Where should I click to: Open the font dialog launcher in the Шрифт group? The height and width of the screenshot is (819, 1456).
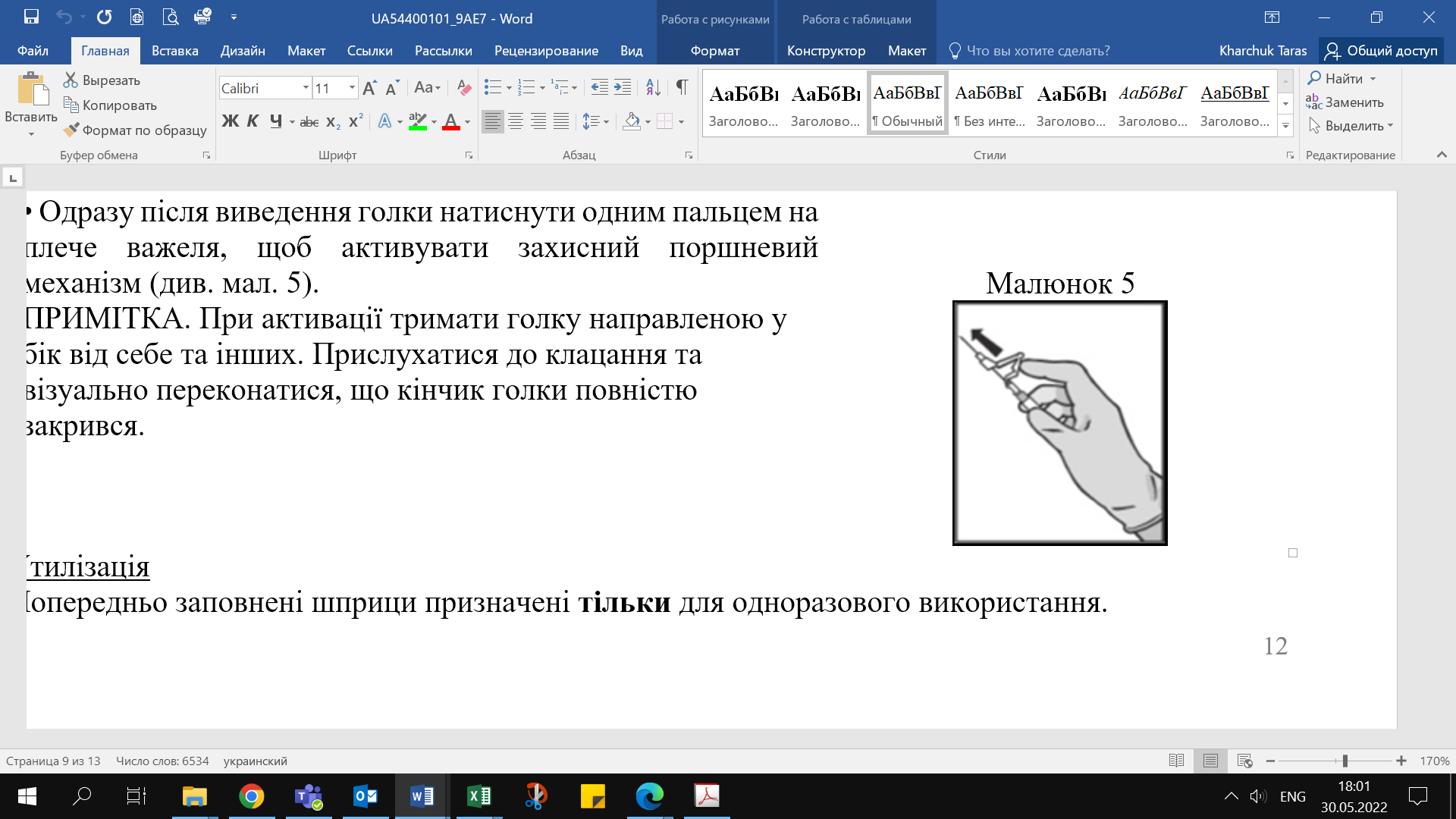pos(469,155)
